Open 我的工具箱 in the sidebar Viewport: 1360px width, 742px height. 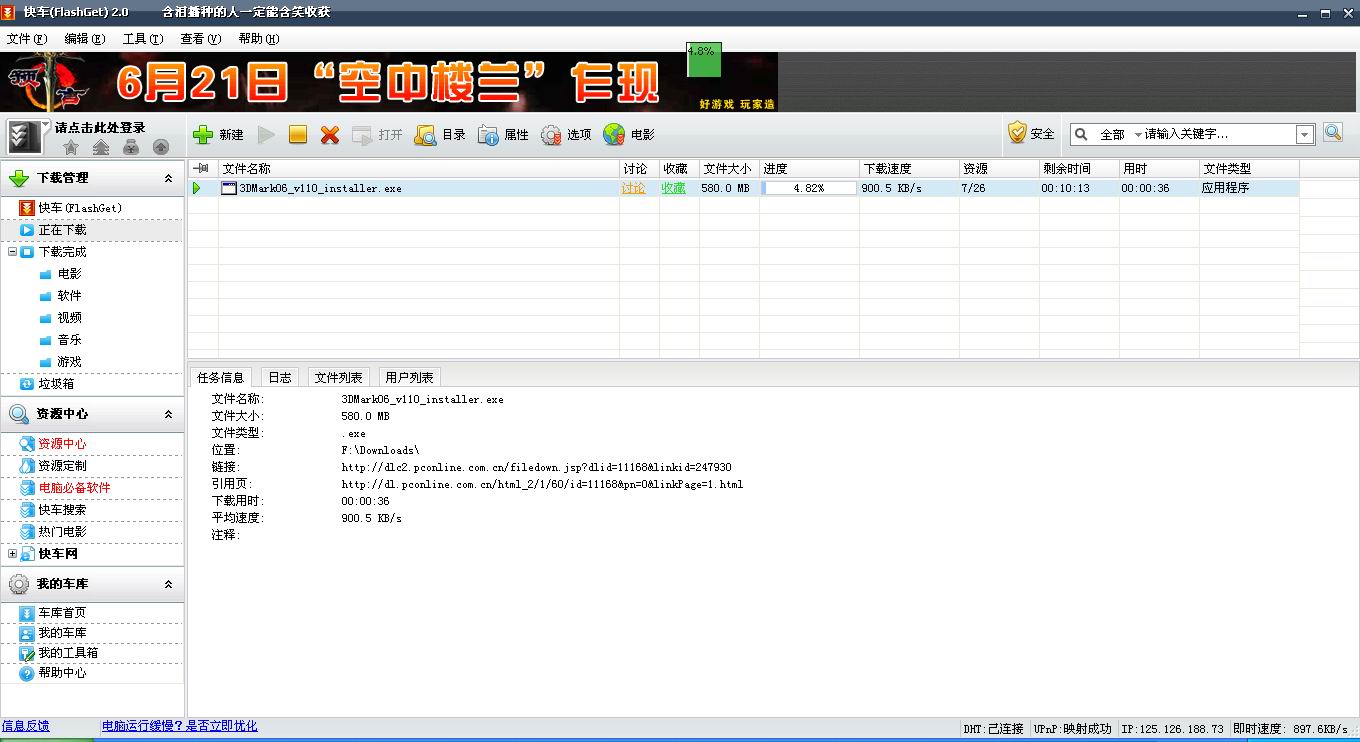pos(68,653)
